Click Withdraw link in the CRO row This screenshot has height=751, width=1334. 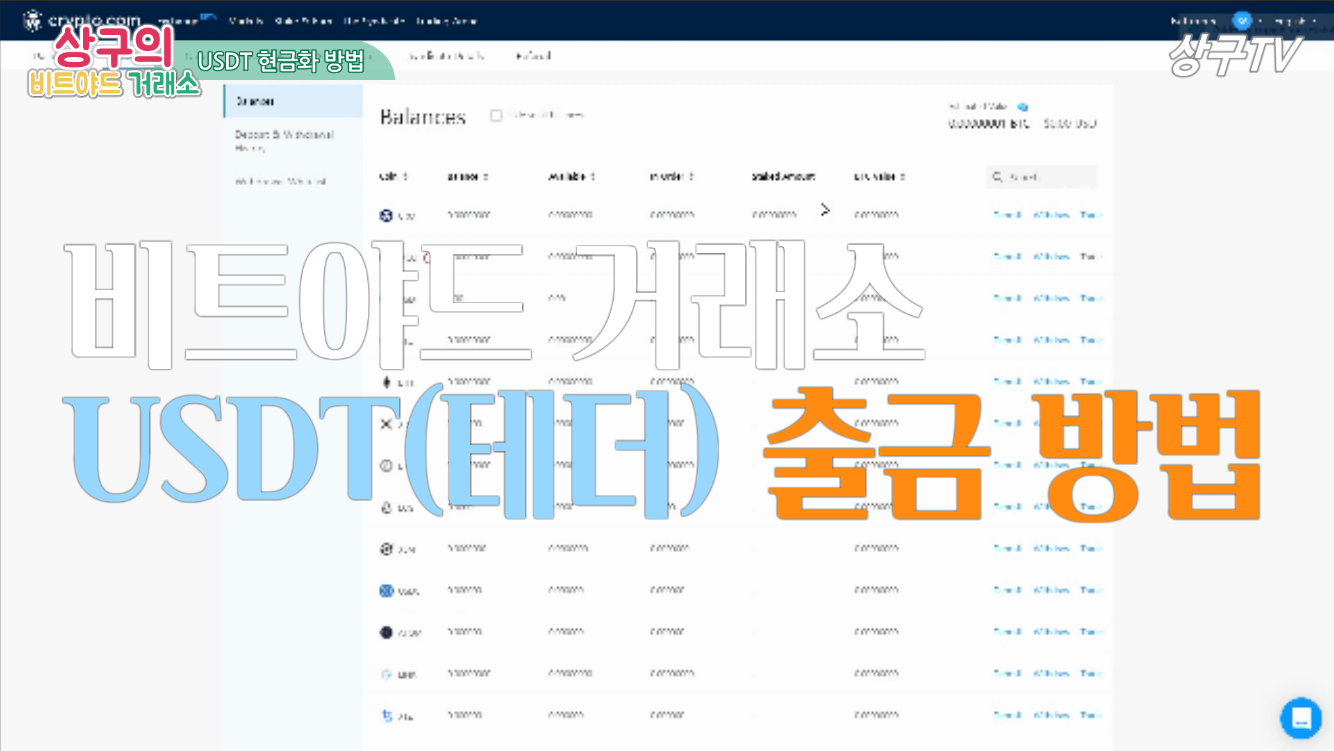(x=1051, y=215)
